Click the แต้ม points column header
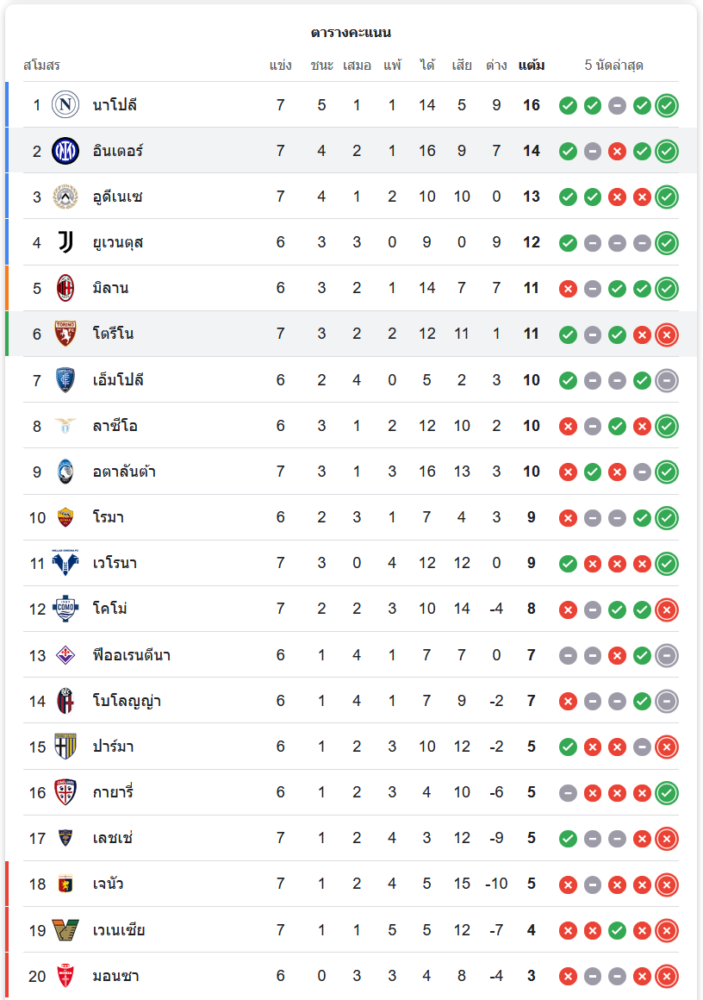Screen dimensions: 703x1000 [531, 66]
